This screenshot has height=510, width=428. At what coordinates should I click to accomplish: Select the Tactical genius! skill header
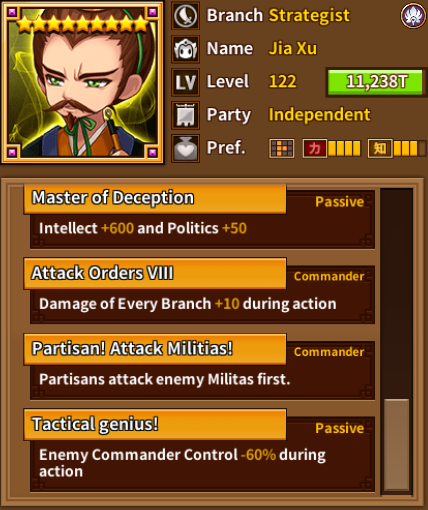pos(155,424)
